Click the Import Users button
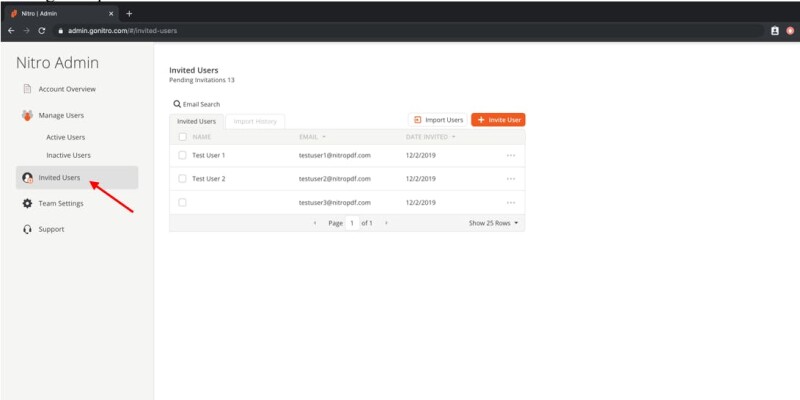Viewport: 800px width, 400px height. [438, 120]
